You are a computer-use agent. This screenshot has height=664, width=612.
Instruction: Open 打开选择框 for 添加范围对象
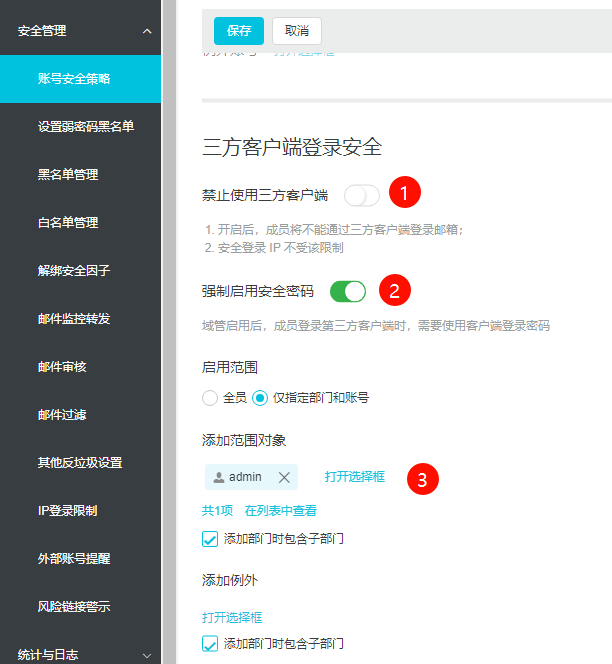[x=354, y=477]
